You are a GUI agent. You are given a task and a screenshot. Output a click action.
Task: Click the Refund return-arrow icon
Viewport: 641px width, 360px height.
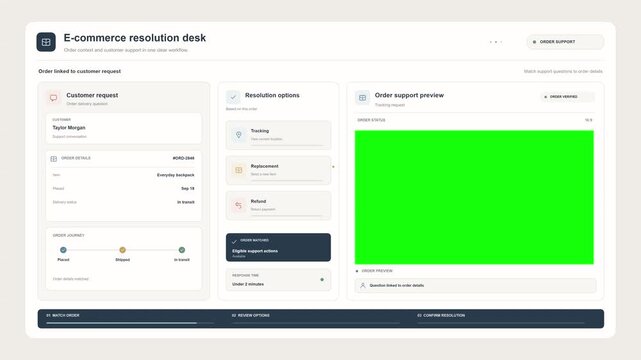coord(239,205)
